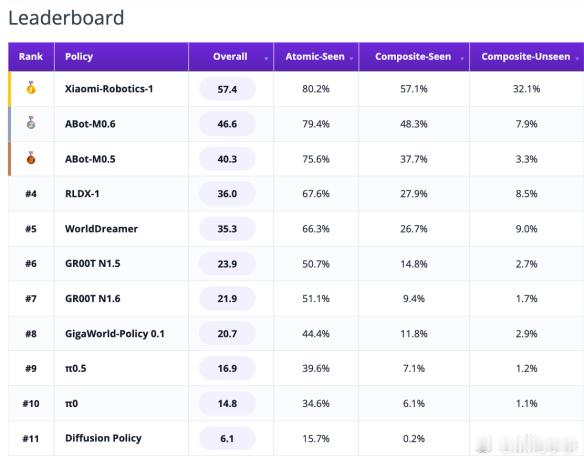
Task: Click the 32.1% Composite-Unseen value
Action: point(526,89)
